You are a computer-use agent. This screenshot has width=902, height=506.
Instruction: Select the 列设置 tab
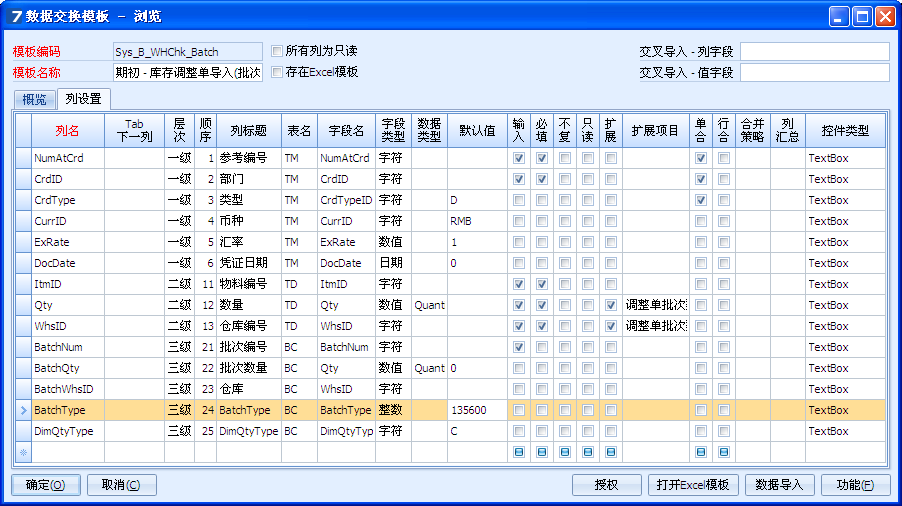(x=82, y=99)
